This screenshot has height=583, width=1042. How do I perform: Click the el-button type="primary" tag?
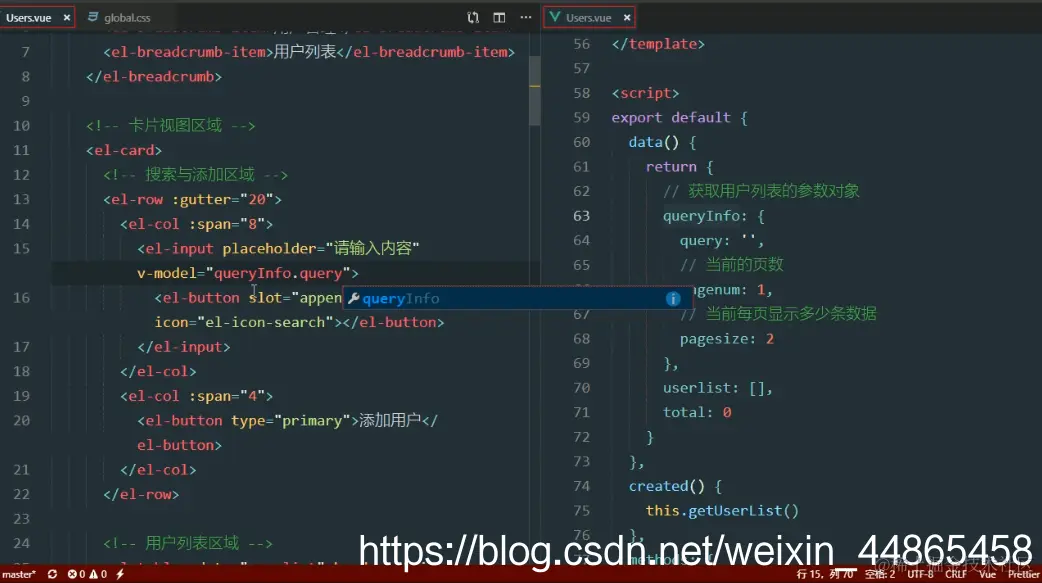249,421
